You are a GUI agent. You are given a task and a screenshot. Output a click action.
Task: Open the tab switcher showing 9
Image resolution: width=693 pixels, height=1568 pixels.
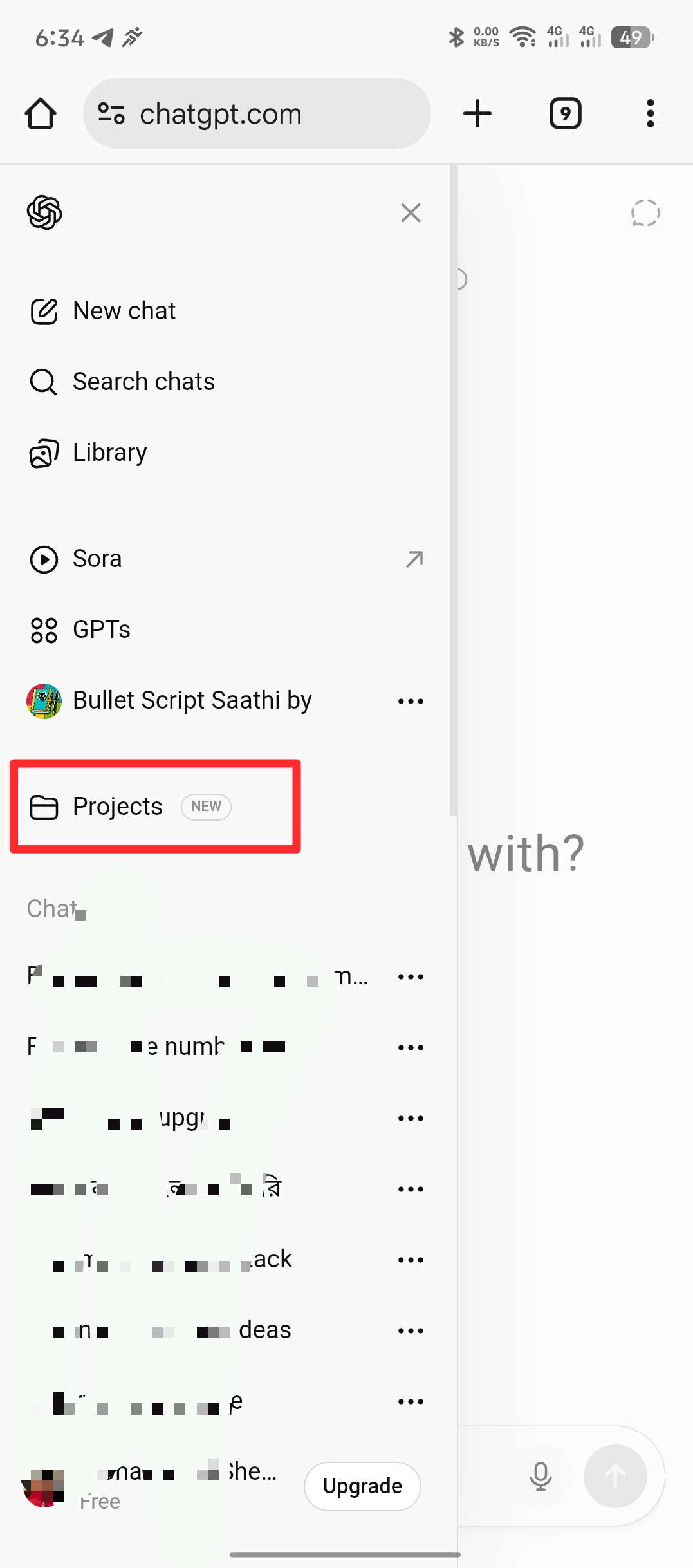566,114
